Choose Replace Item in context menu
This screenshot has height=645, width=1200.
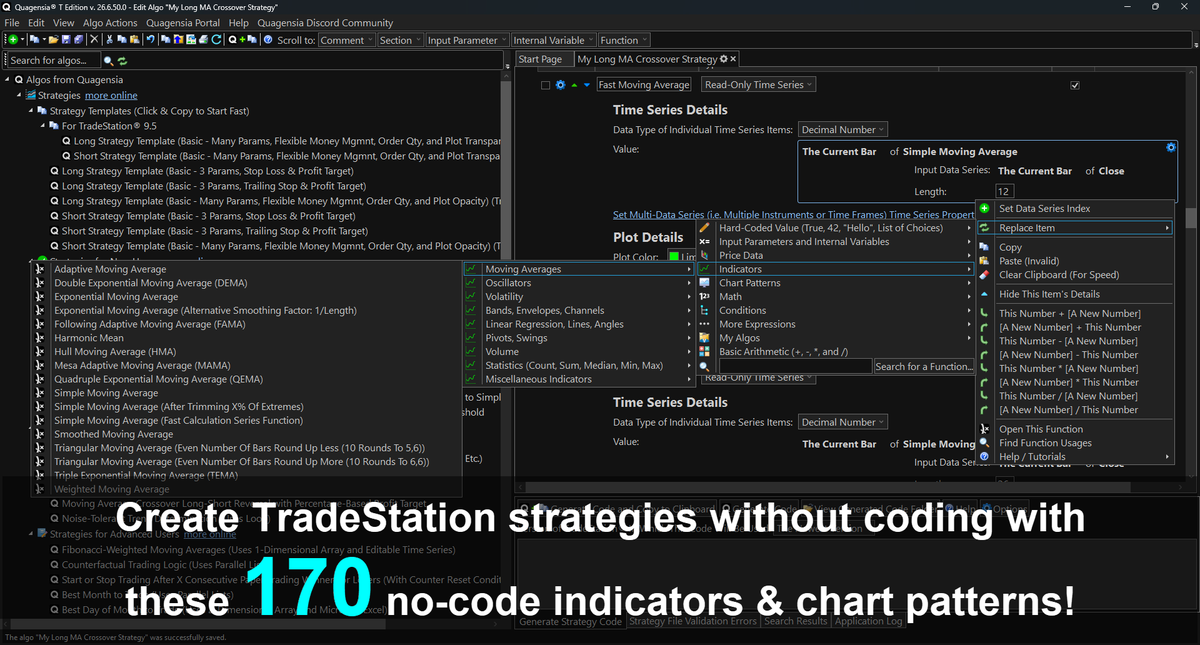pyautogui.click(x=1074, y=228)
